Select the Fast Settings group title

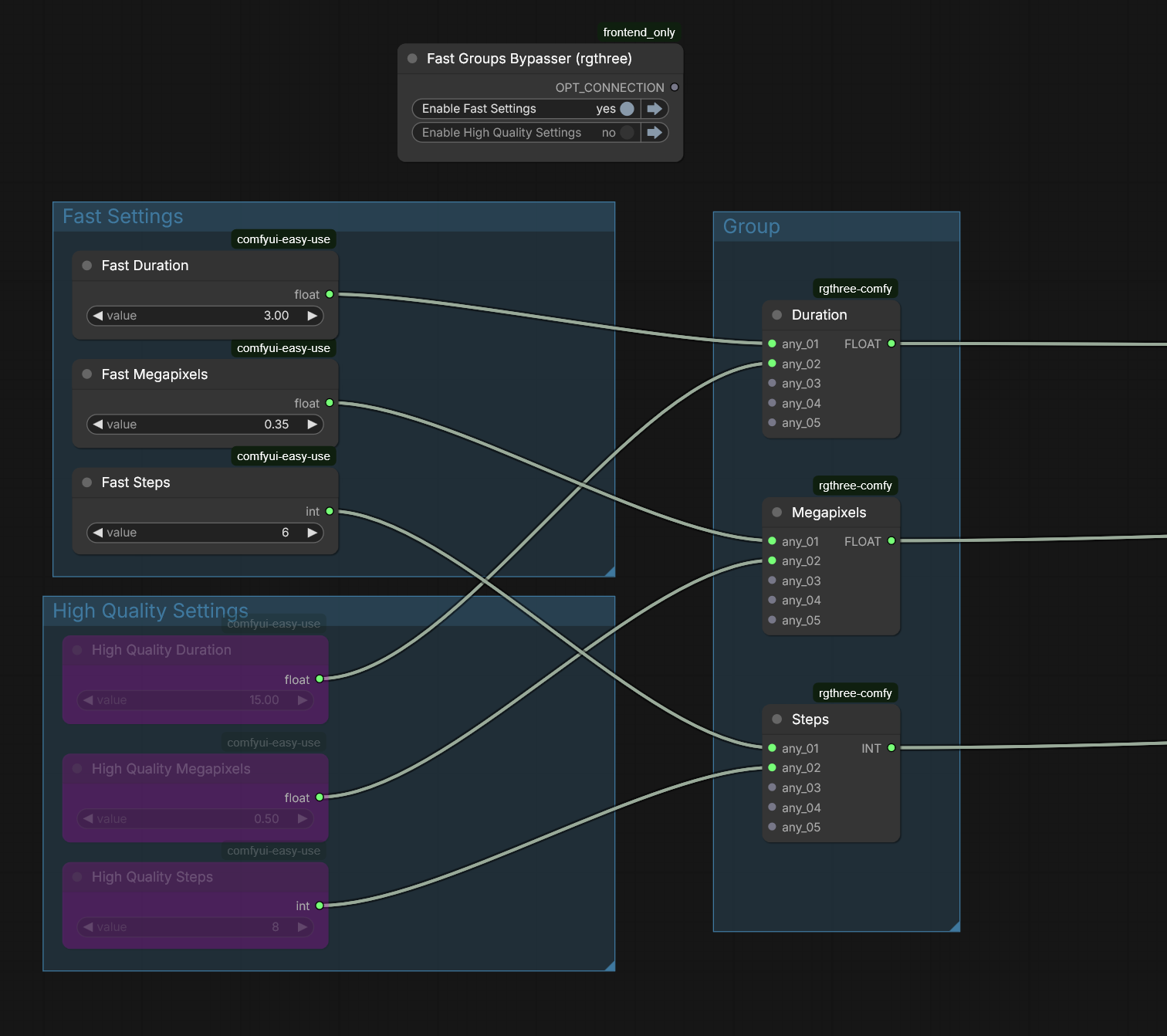pos(123,217)
